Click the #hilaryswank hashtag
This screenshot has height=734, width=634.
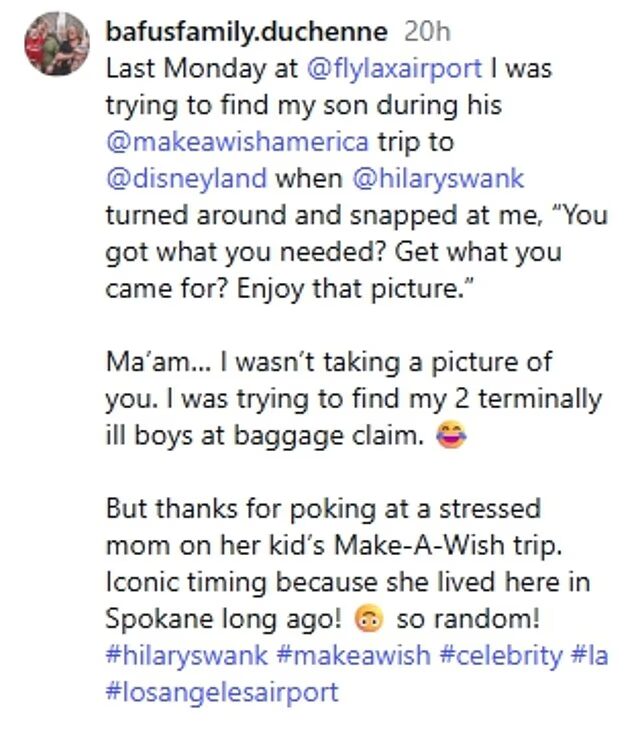tap(187, 655)
